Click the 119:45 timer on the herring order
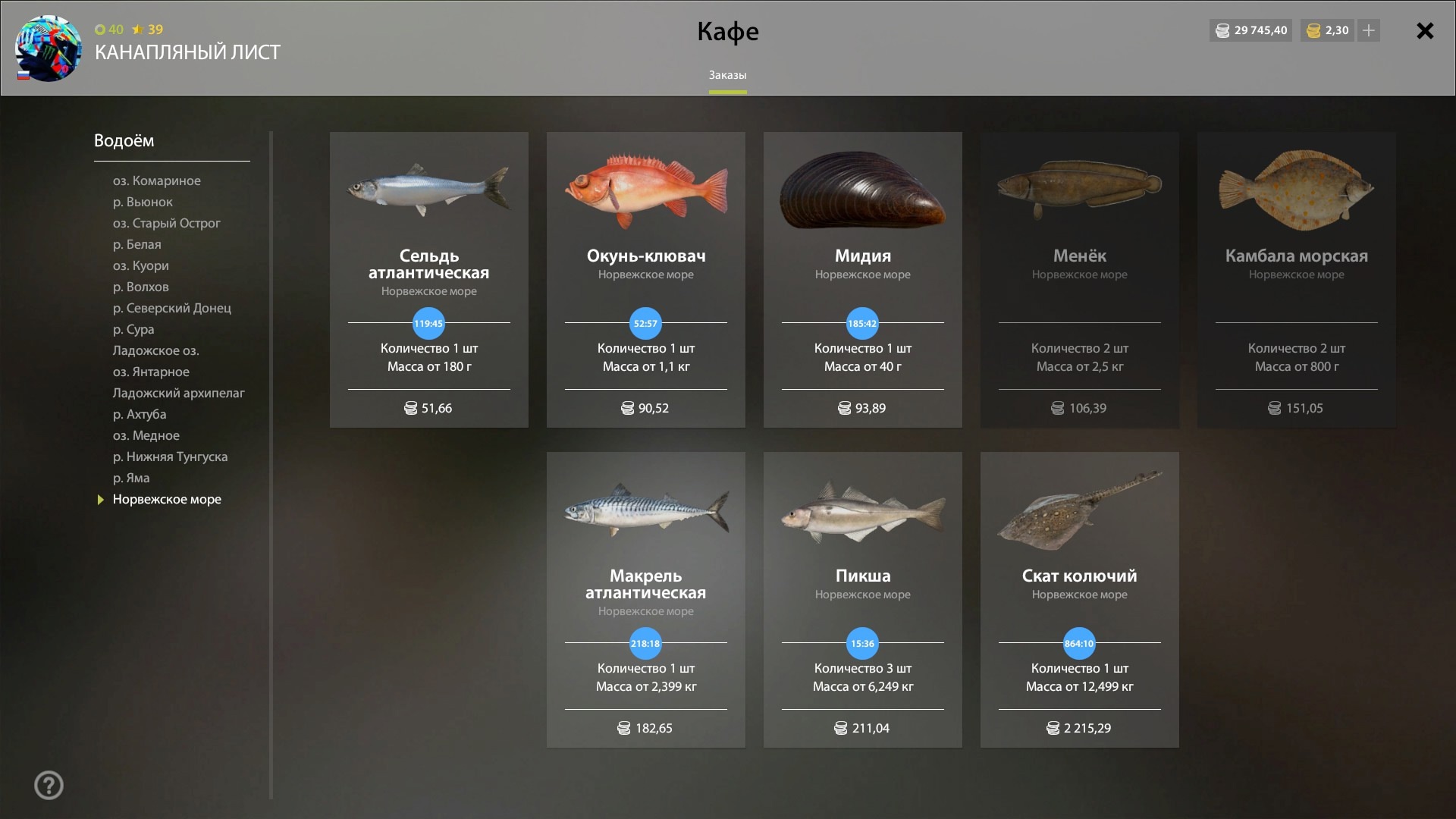This screenshot has height=819, width=1456. 428,324
